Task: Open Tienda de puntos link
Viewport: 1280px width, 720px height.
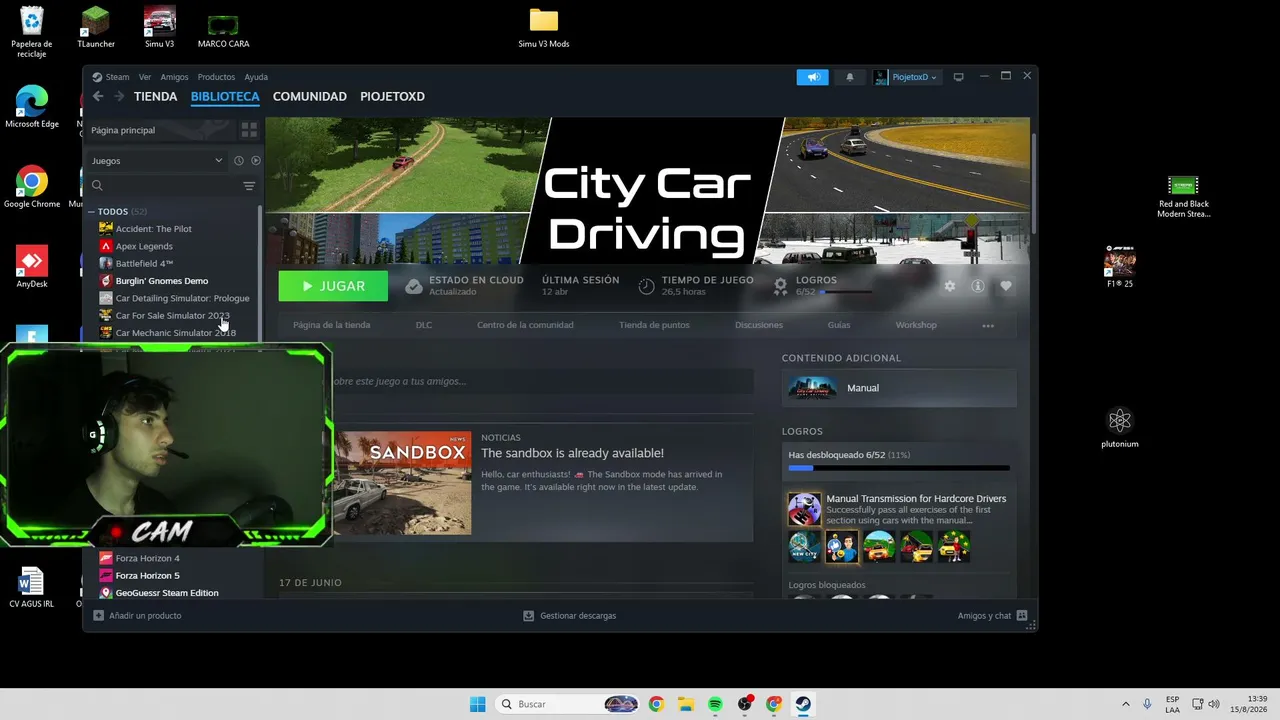Action: coord(654,325)
